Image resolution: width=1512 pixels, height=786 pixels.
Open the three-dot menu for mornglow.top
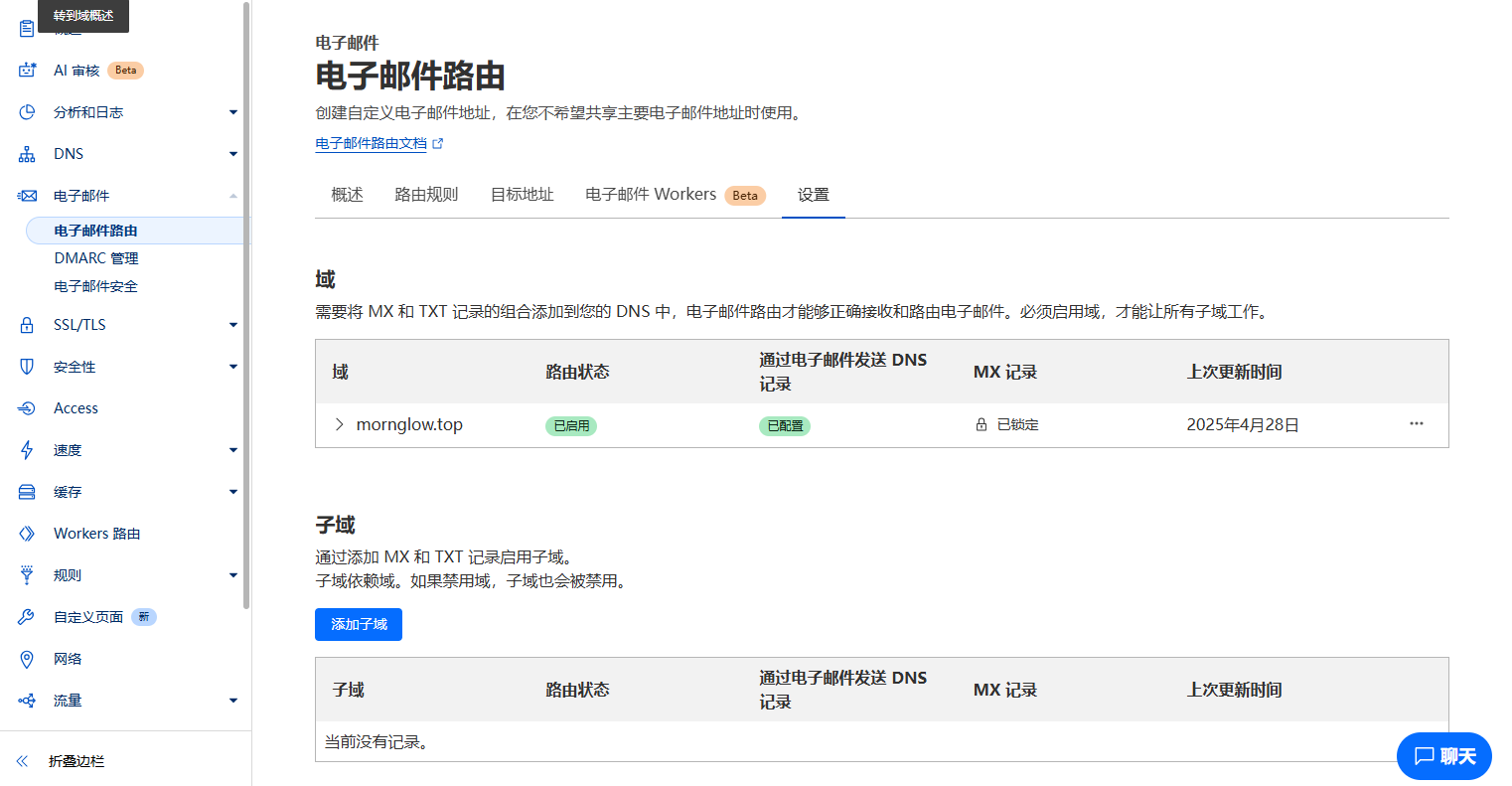1416,424
